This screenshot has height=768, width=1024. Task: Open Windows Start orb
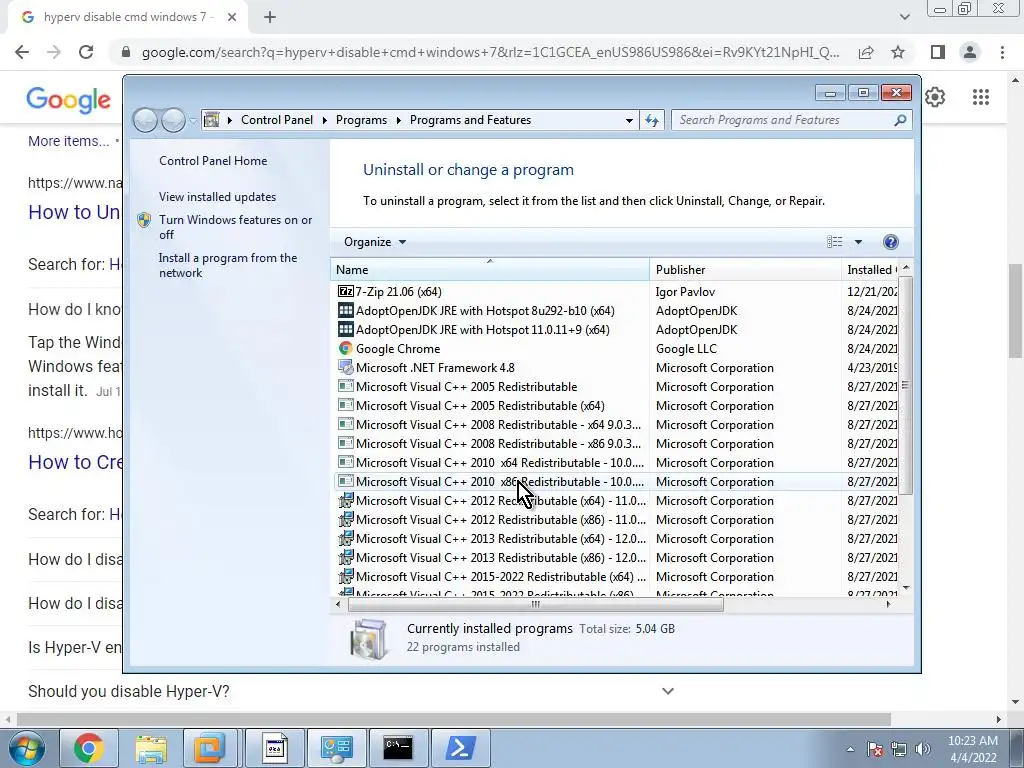[26, 748]
